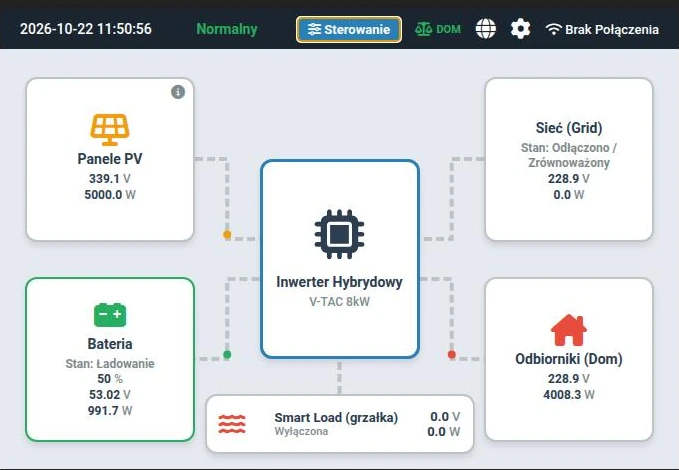The height and width of the screenshot is (470, 679).
Task: Click the Smart Load 0.0 W value
Action: coord(444,432)
